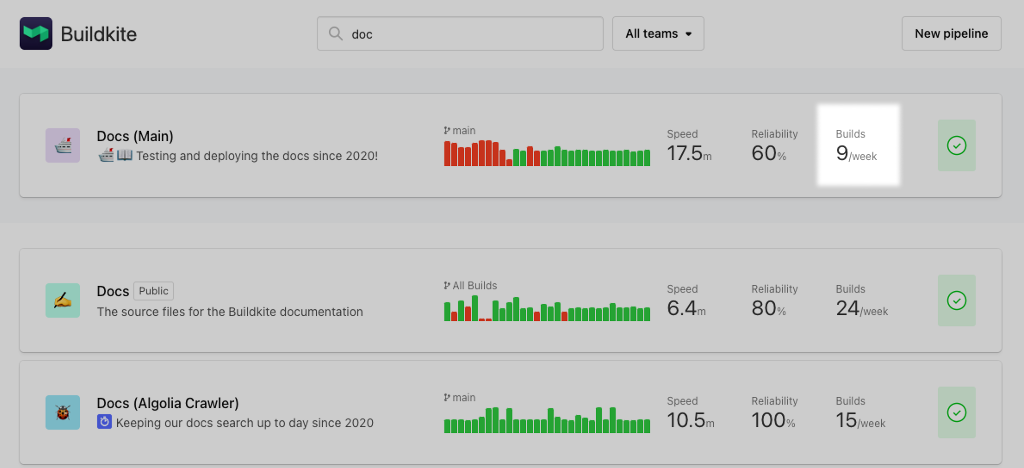Open the Docs writing-hand pipeline icon

coord(63,300)
